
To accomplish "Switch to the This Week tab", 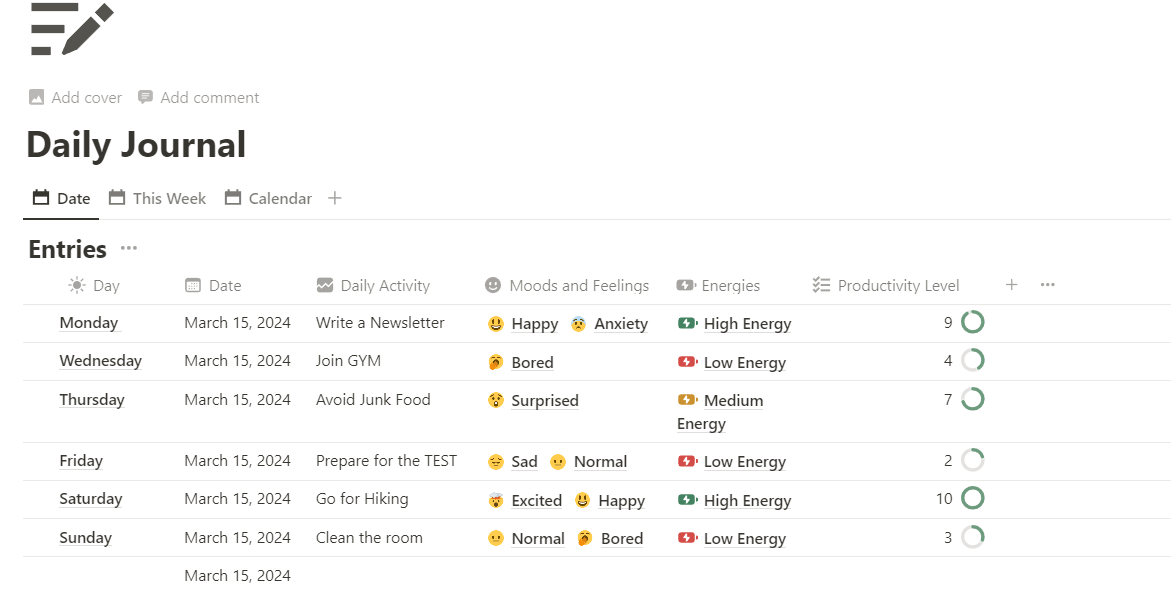I will [157, 198].
